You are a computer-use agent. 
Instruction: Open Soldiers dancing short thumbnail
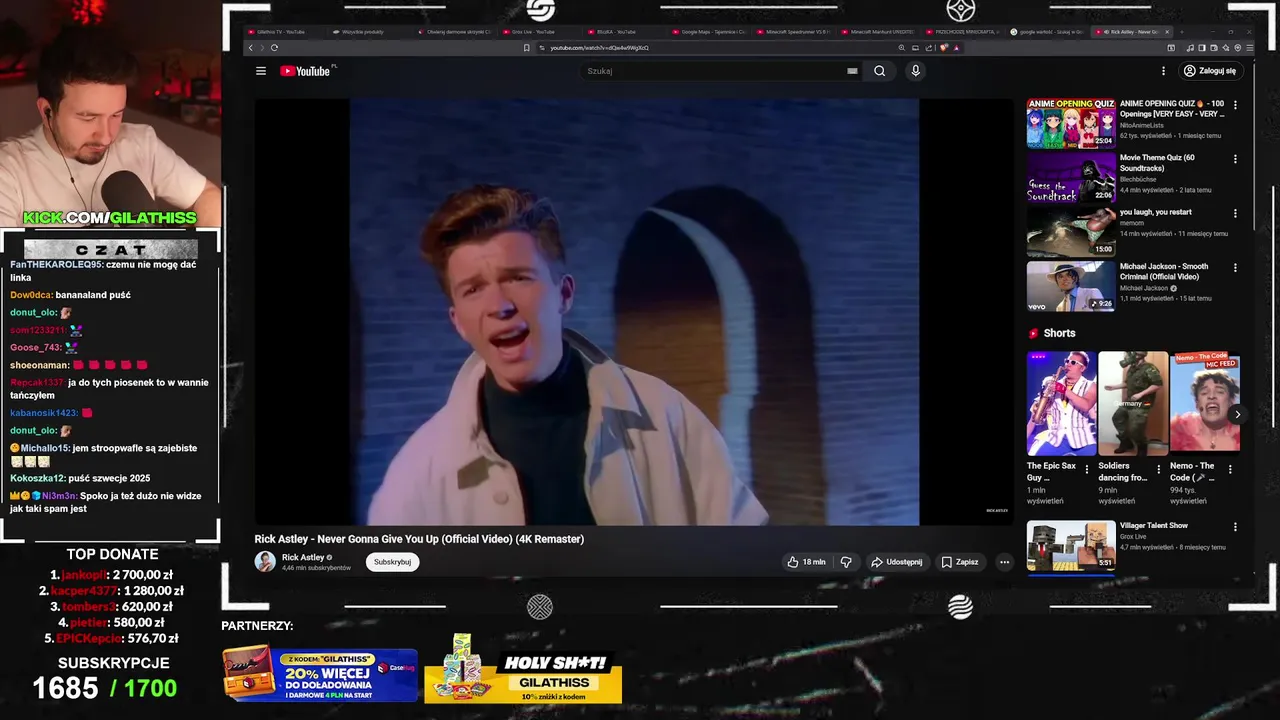coord(1133,402)
